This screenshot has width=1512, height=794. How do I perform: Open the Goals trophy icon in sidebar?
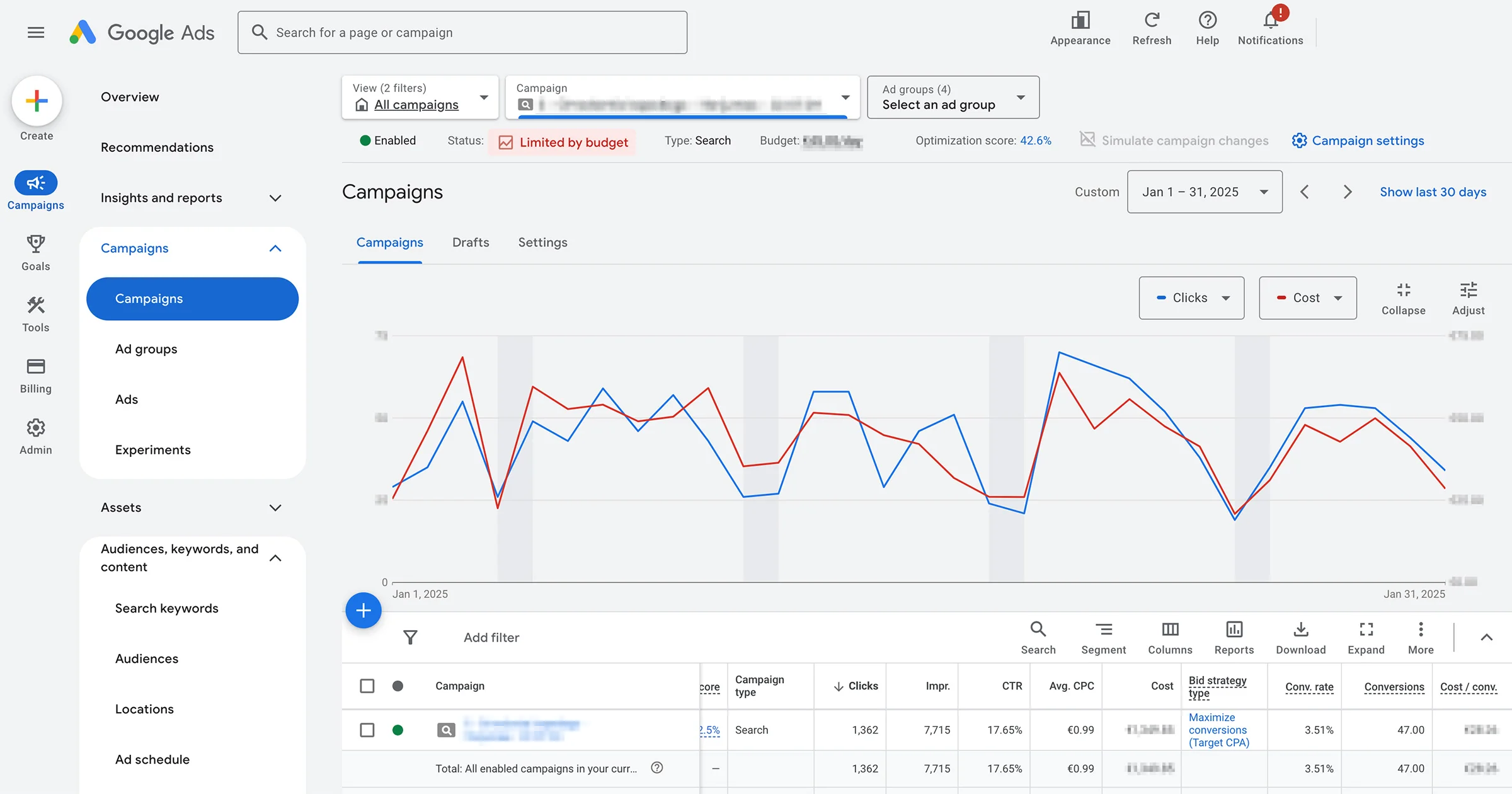click(x=36, y=245)
